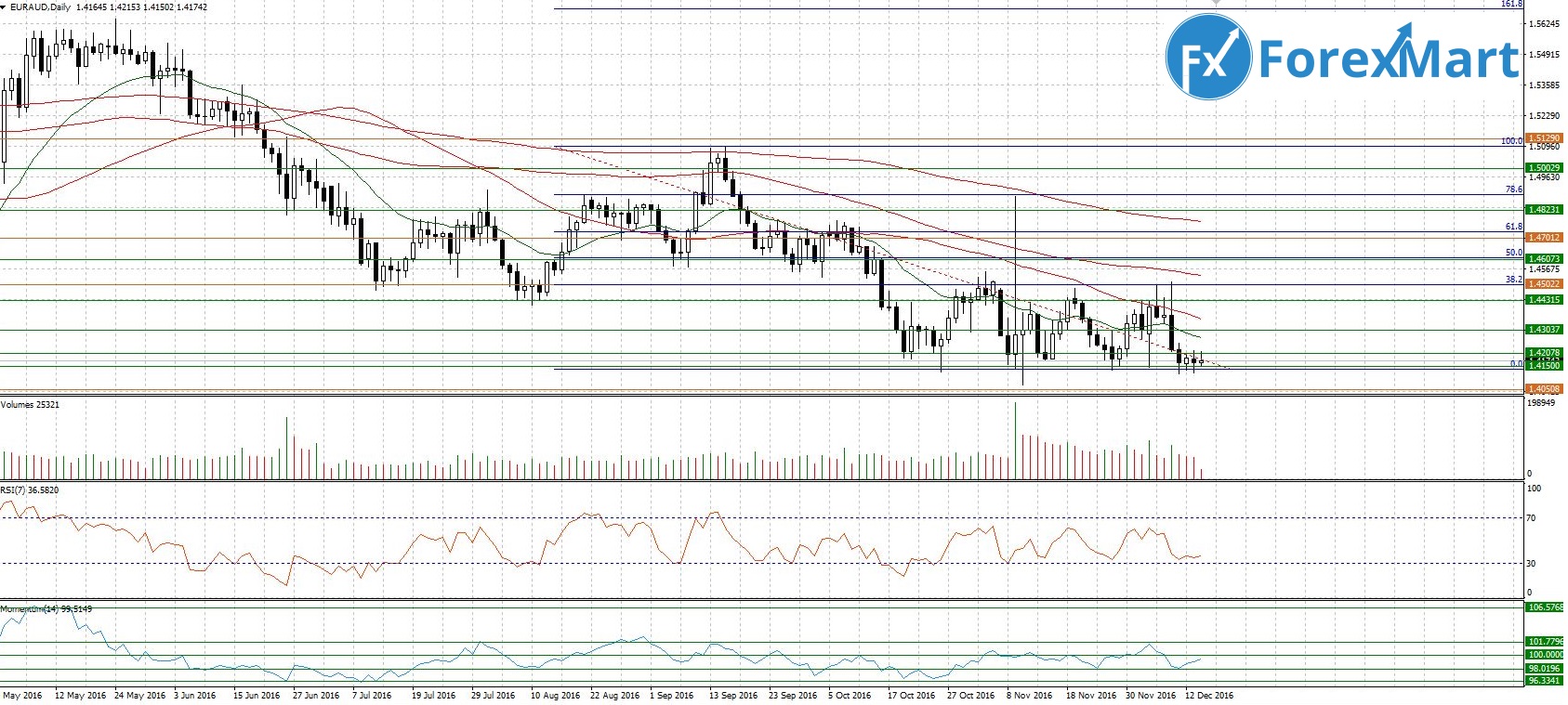
Task: Click the 27 Jun 2016 date label
Action: [x=317, y=696]
